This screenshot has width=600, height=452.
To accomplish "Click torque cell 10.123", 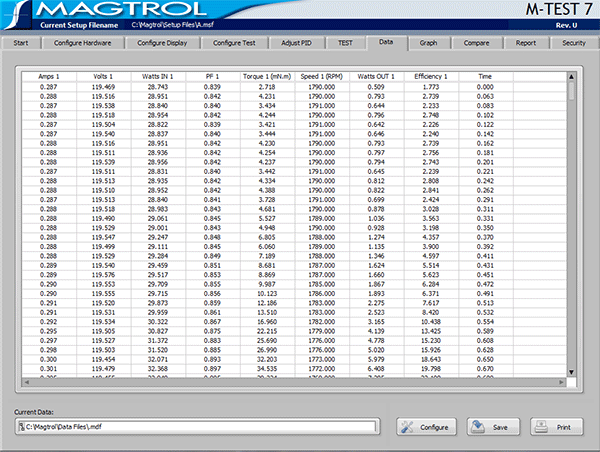I will [x=267, y=294].
